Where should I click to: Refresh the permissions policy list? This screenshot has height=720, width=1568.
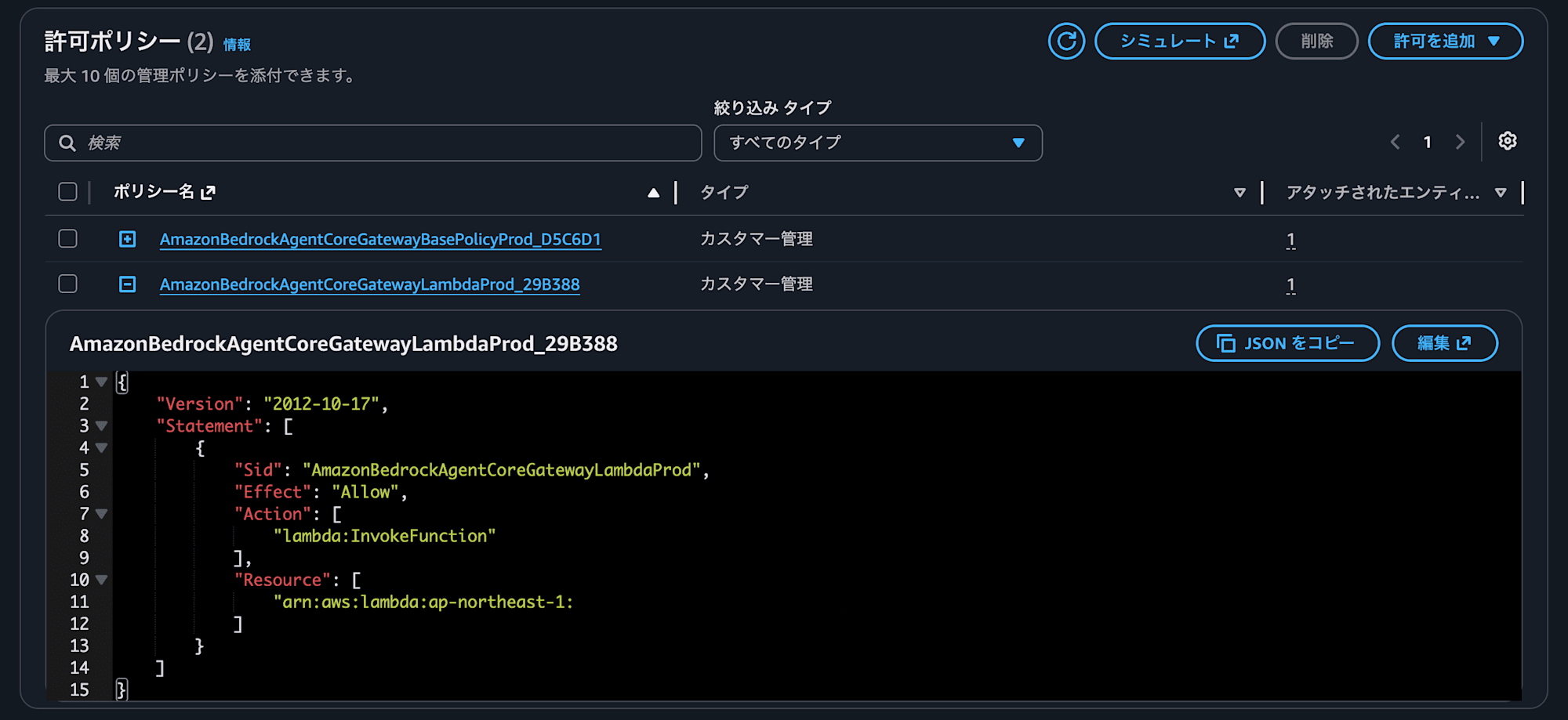click(x=1066, y=41)
